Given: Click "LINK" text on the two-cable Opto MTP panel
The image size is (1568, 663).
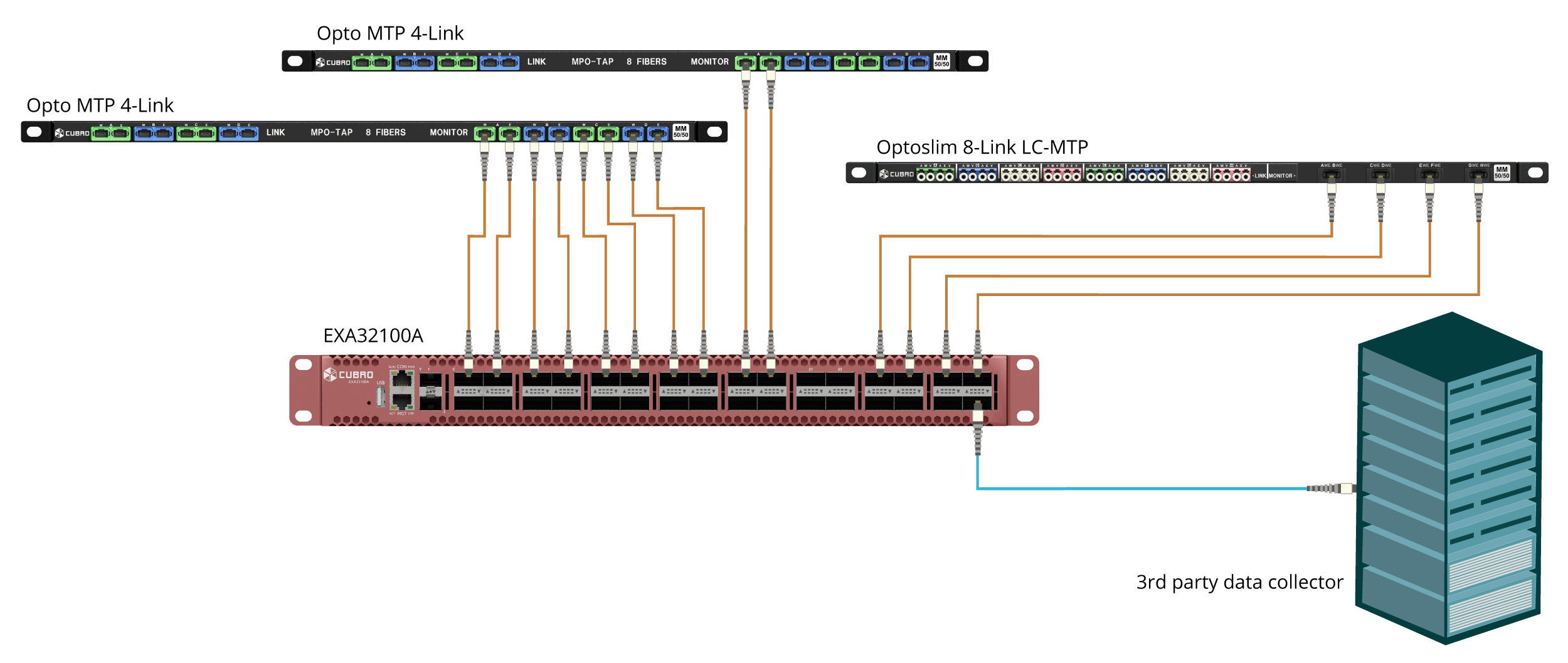Looking at the screenshot, I should click(x=536, y=61).
